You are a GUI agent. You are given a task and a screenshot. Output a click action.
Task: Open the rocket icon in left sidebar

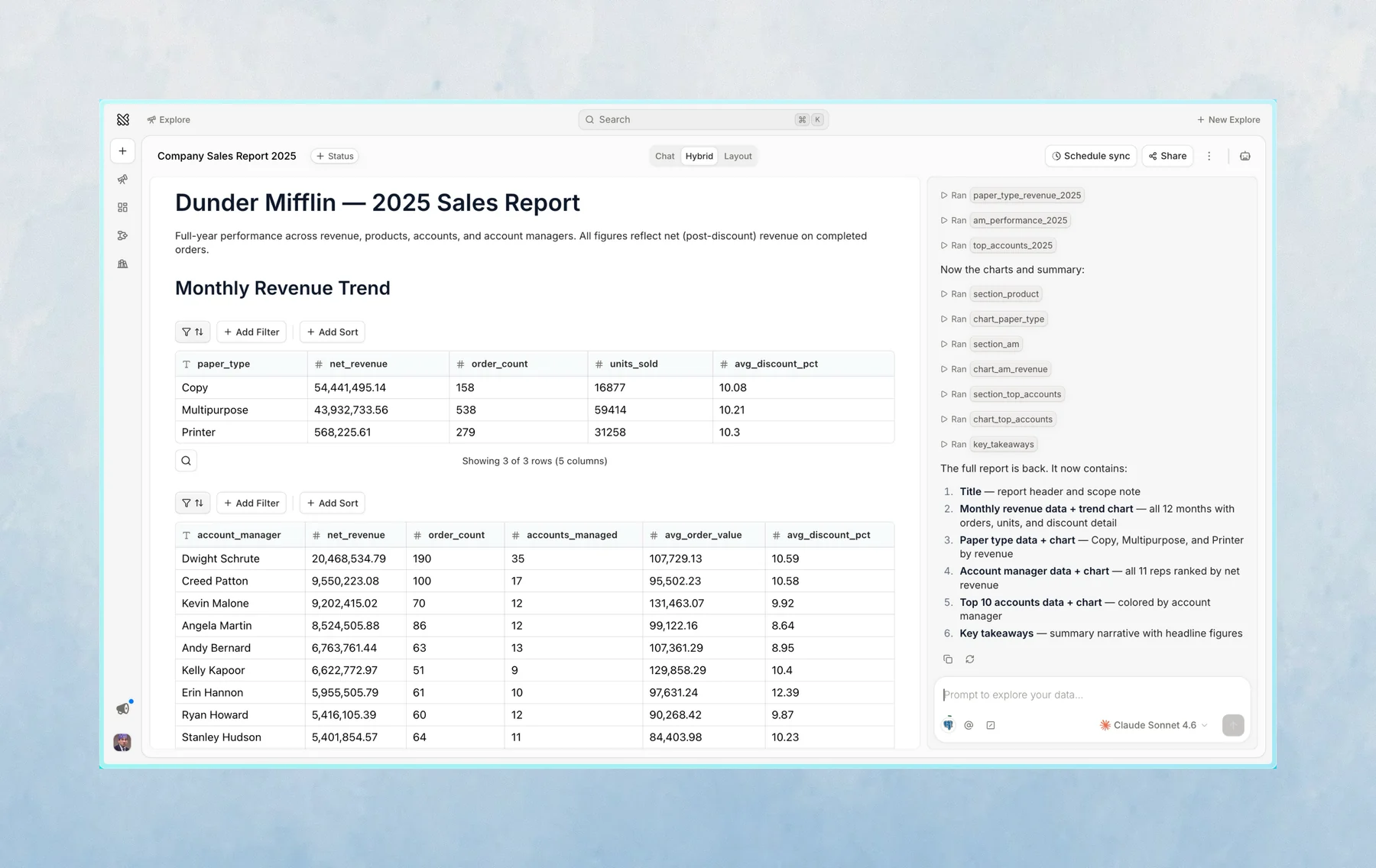tap(122, 180)
